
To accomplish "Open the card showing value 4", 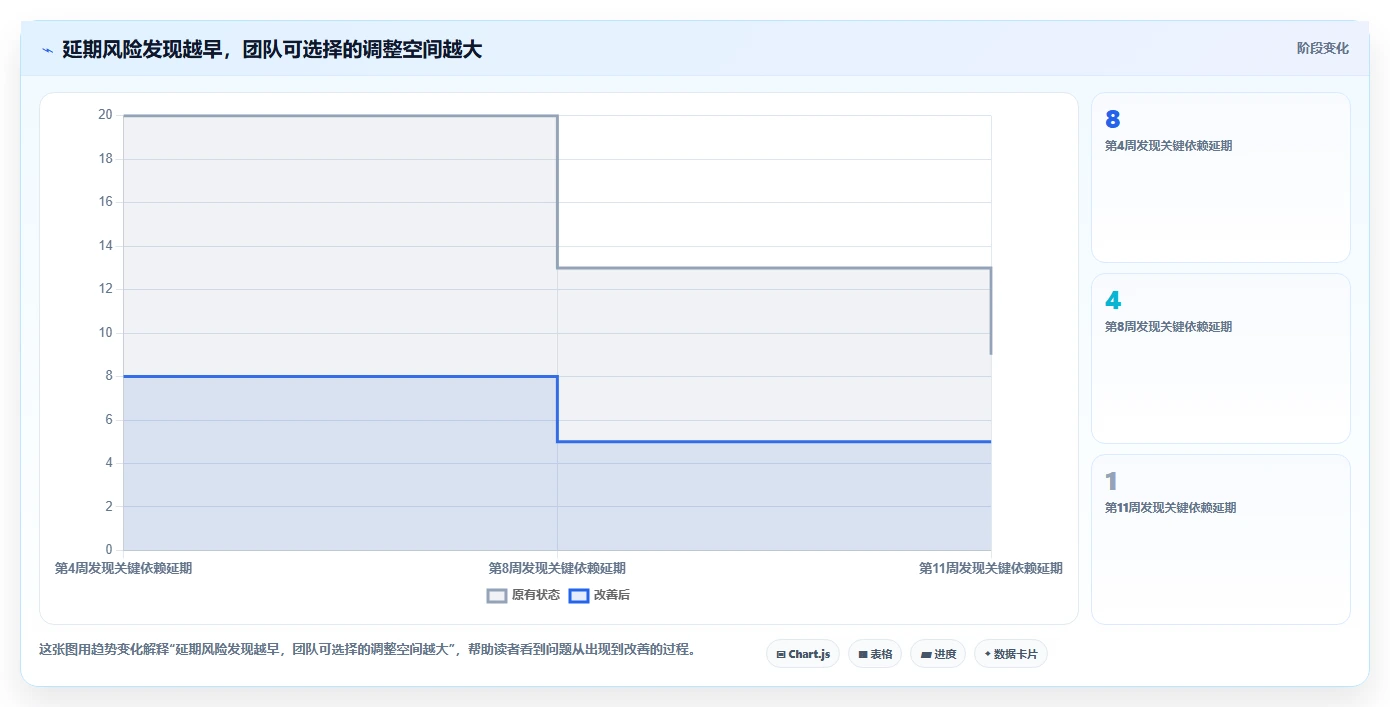I will point(1221,359).
